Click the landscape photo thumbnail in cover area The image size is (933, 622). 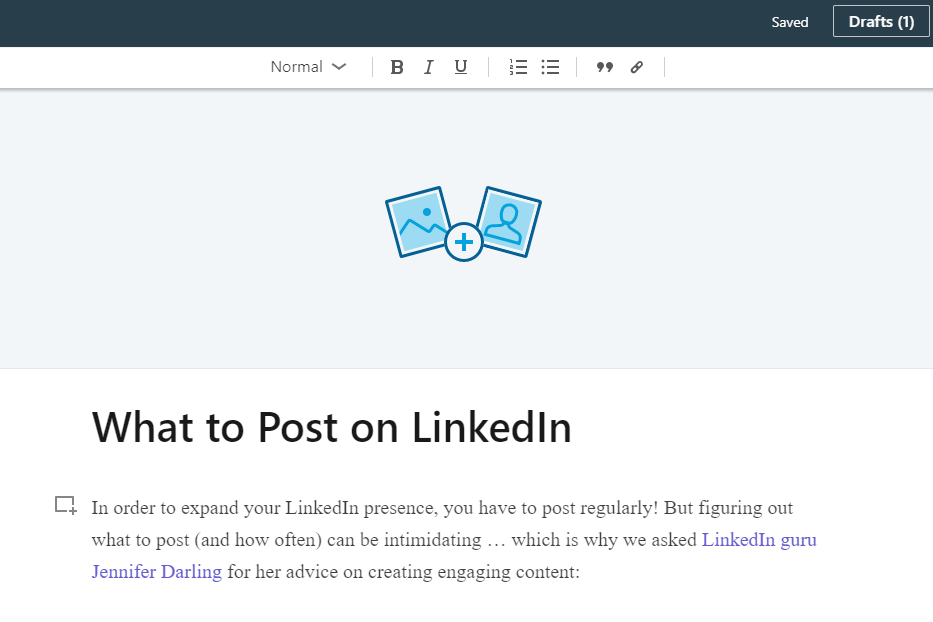pyautogui.click(x=418, y=221)
